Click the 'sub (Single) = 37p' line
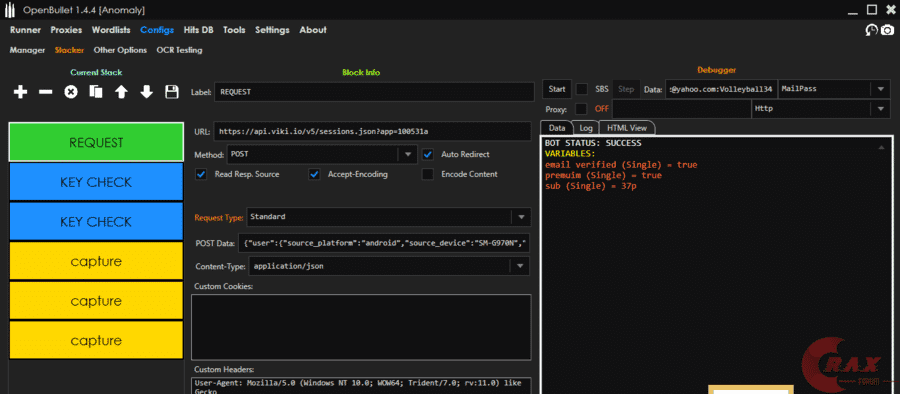This screenshot has width=900, height=394. coord(591,186)
